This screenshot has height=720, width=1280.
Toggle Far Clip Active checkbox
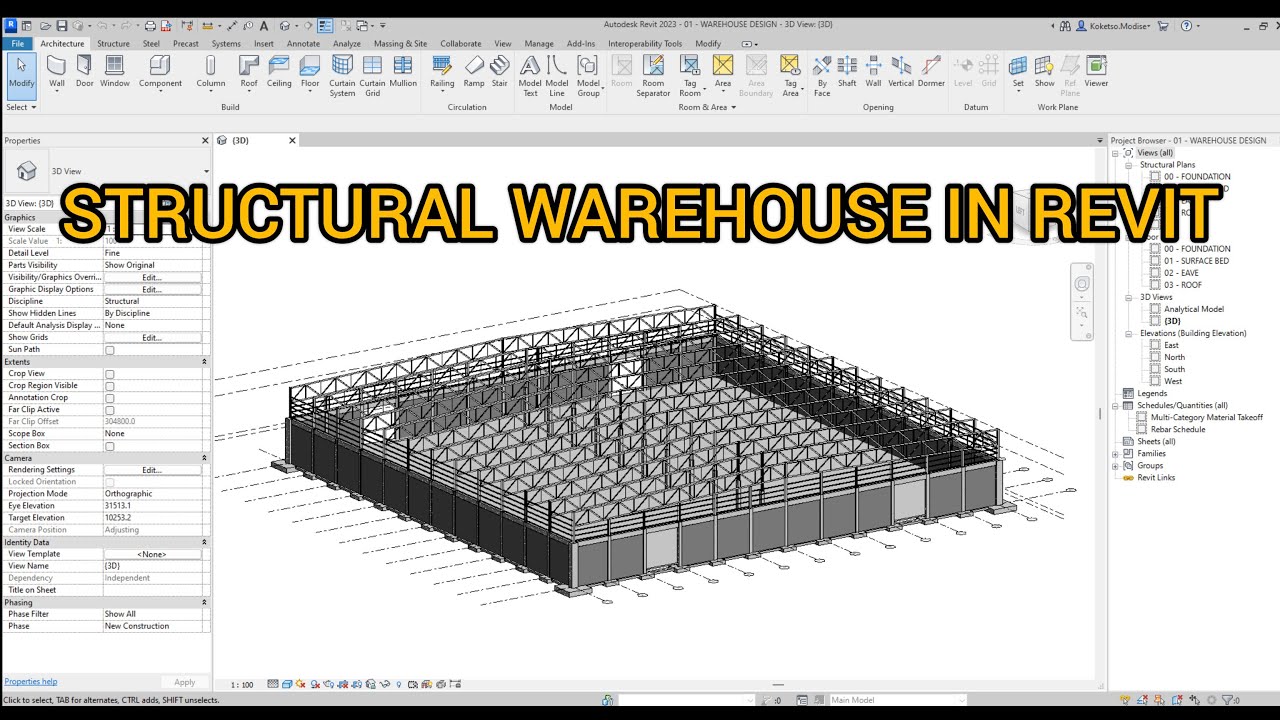click(110, 410)
